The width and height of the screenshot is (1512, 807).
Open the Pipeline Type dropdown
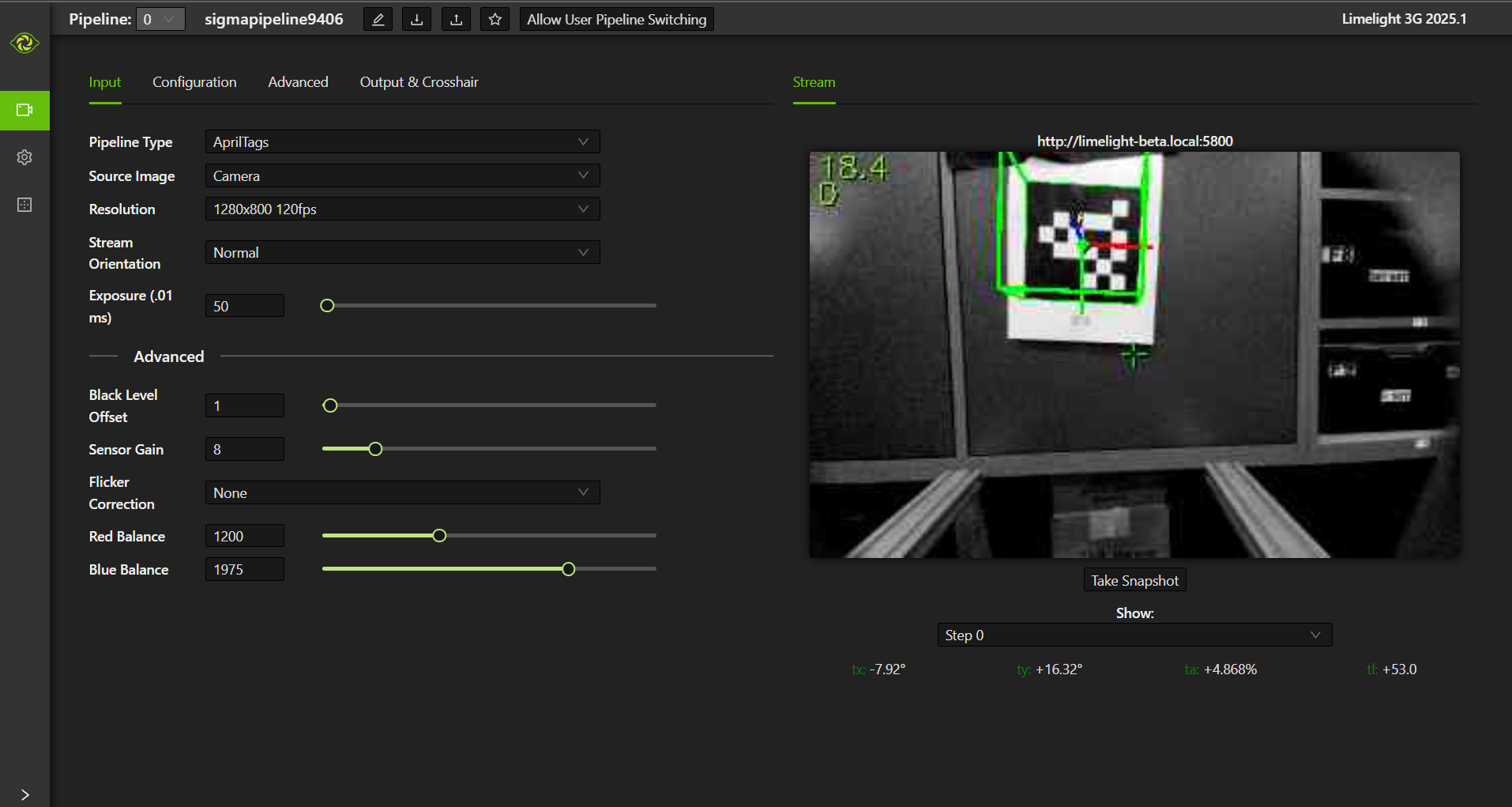(x=402, y=142)
